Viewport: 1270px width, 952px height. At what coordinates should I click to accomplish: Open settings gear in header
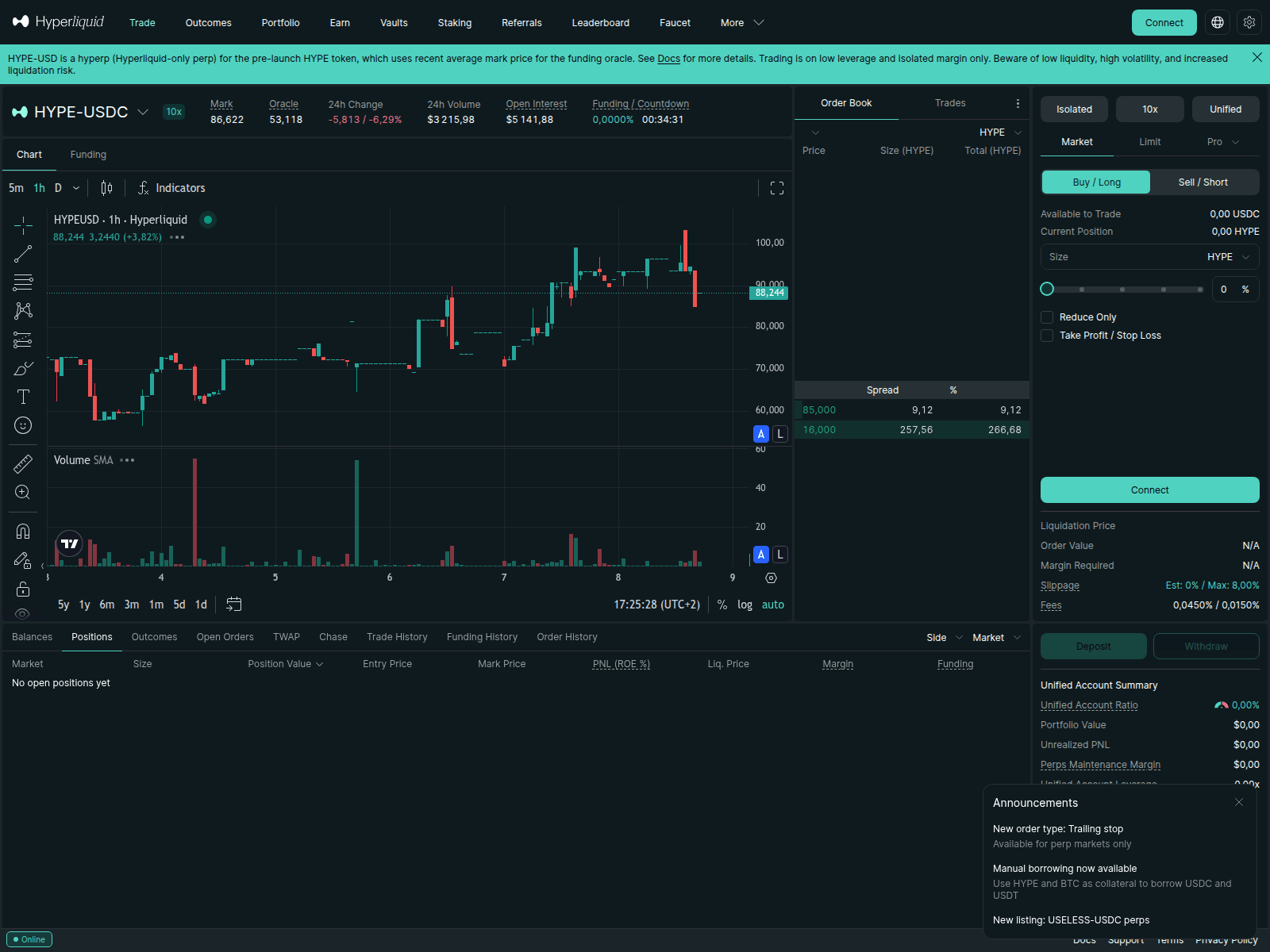tap(1249, 22)
